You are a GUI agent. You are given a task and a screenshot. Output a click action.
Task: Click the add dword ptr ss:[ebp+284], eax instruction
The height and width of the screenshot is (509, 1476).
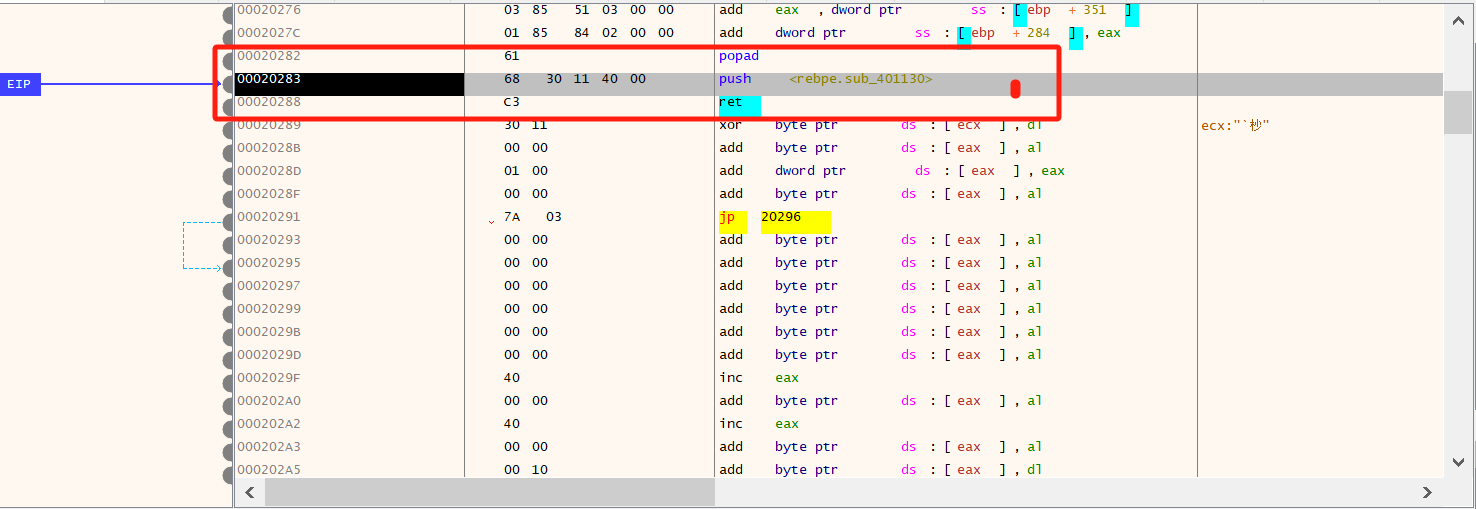[920, 33]
